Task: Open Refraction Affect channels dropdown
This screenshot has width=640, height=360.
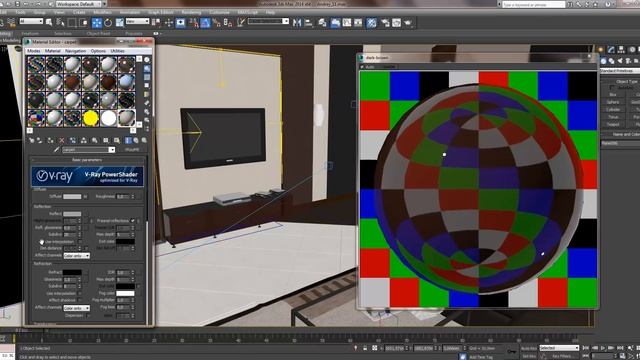Action: pyautogui.click(x=76, y=308)
